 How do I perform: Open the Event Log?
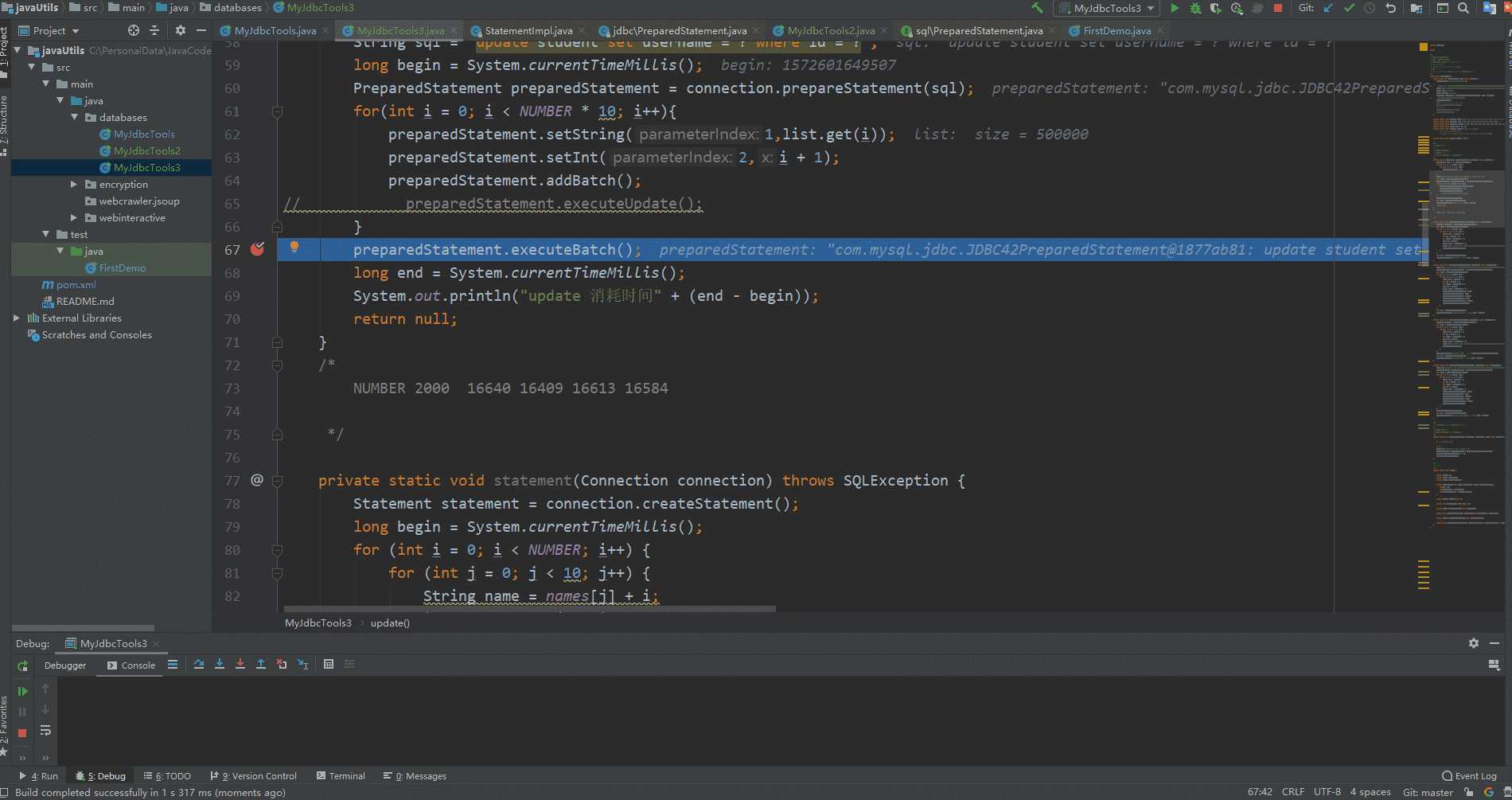[1469, 775]
